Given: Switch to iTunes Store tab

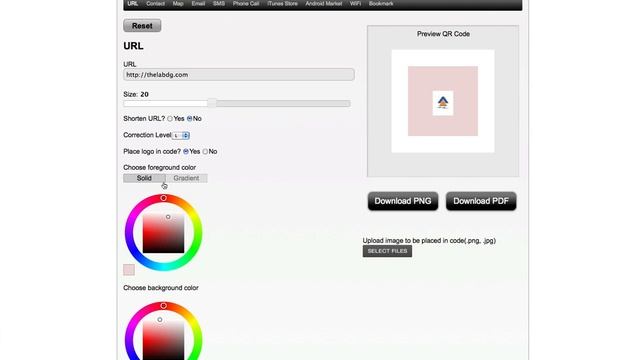Looking at the screenshot, I should point(282,4).
